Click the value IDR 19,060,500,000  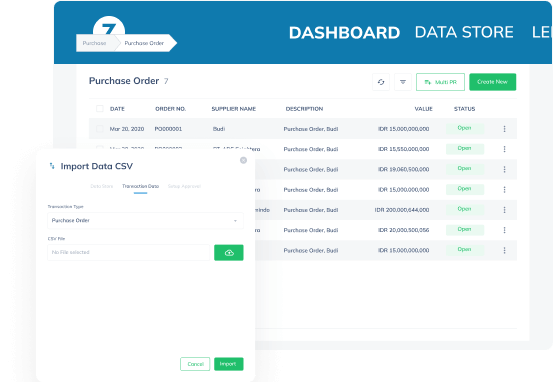click(403, 169)
